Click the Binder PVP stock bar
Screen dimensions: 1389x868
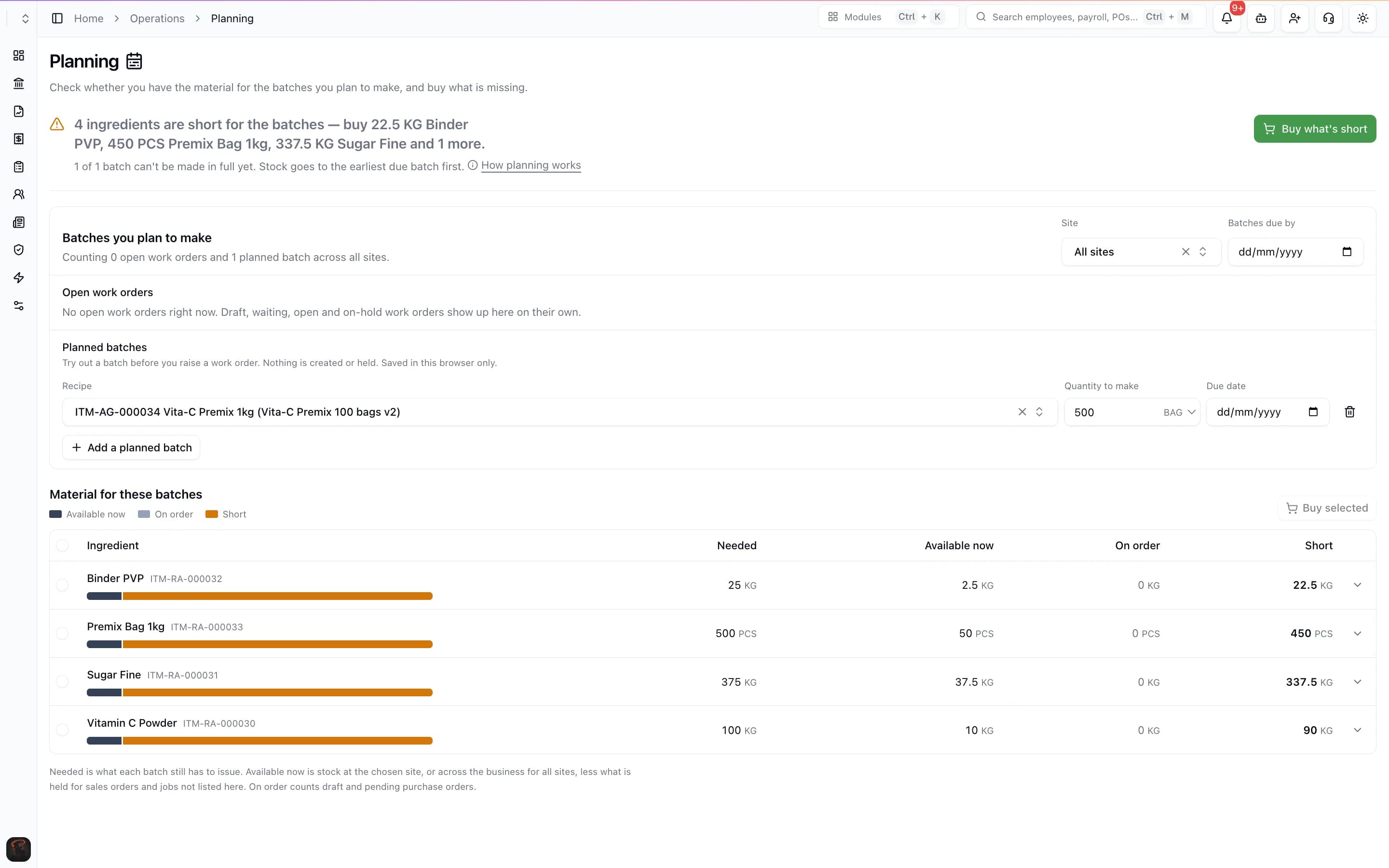(x=259, y=596)
